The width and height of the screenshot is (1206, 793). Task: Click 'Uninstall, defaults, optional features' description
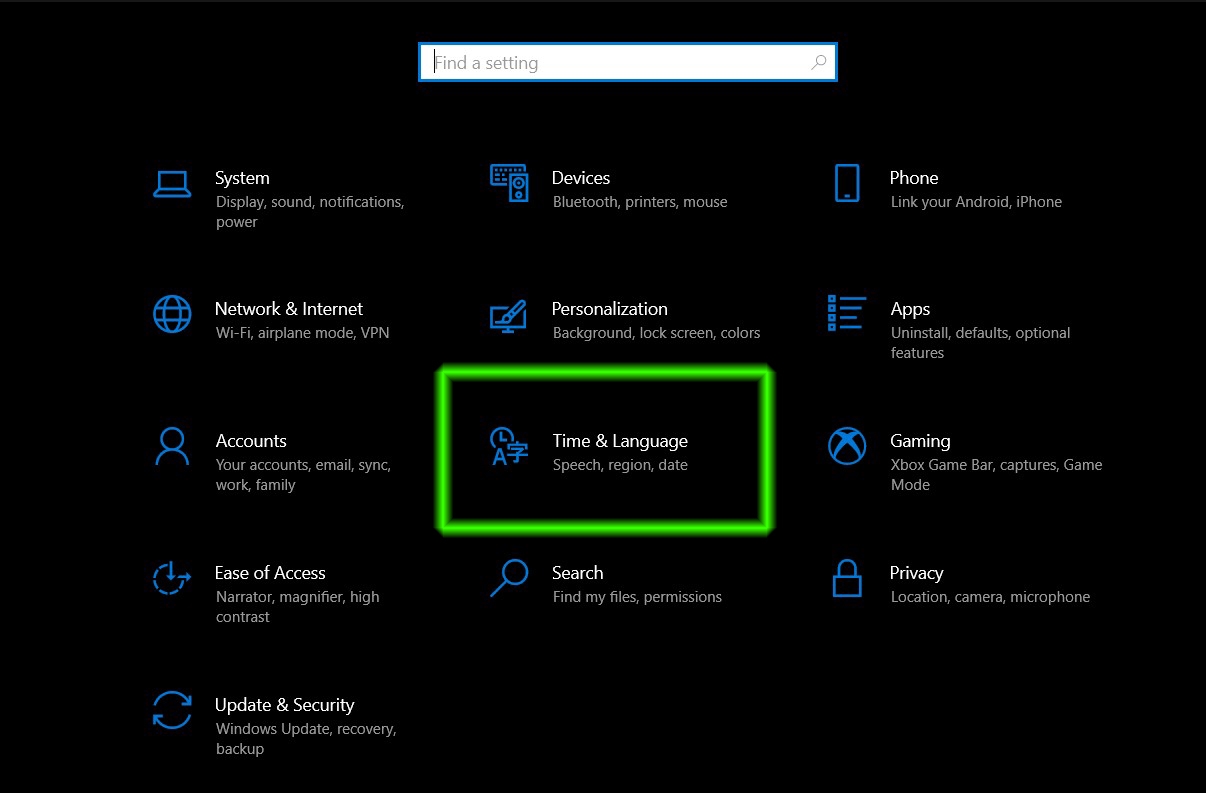[981, 343]
